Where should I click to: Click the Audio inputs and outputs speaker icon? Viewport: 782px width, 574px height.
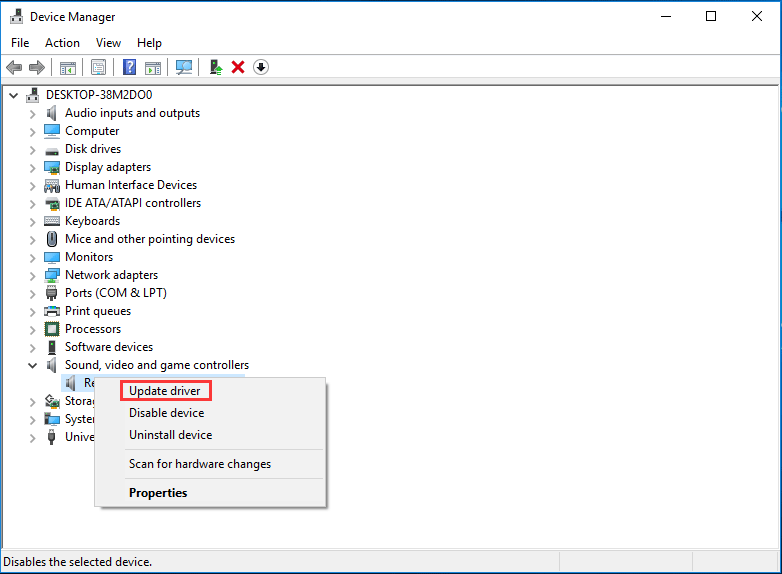pyautogui.click(x=51, y=113)
